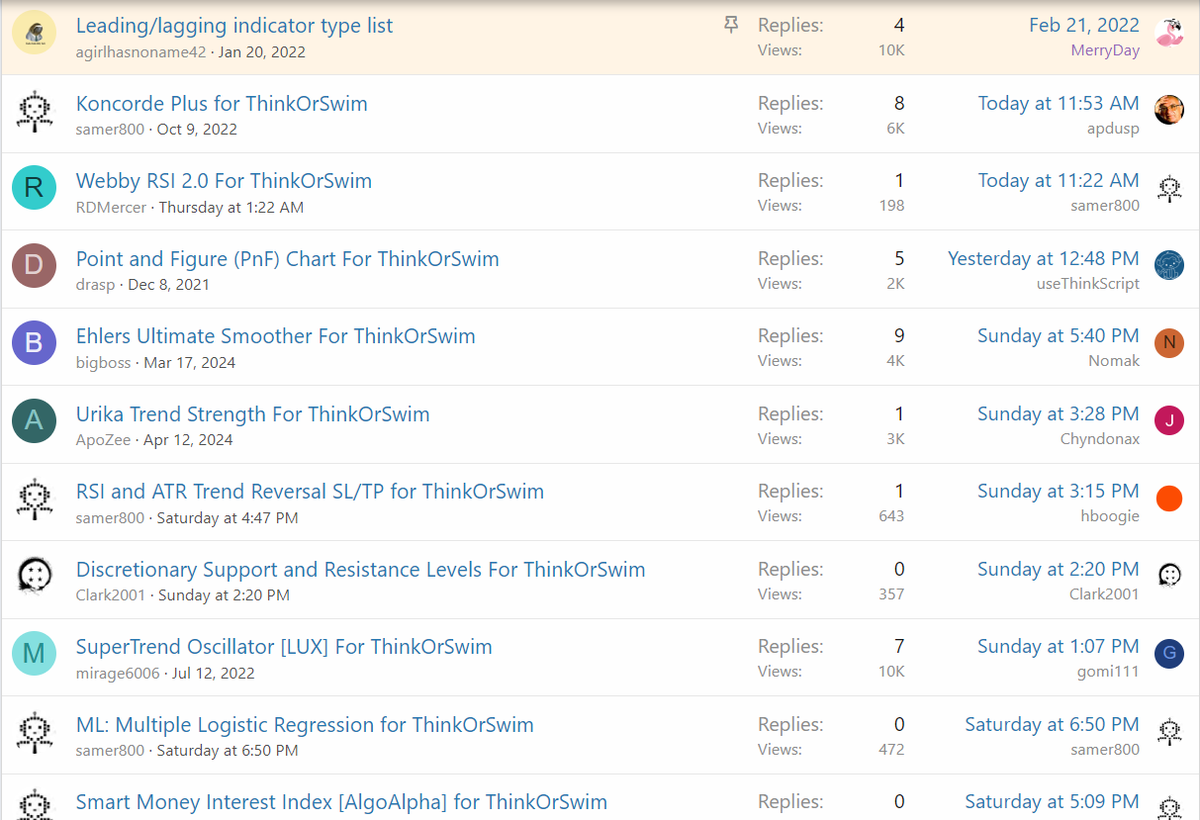This screenshot has width=1200, height=820.
Task: Click apdusp's last-poster avatar photo
Action: pos(1169,110)
